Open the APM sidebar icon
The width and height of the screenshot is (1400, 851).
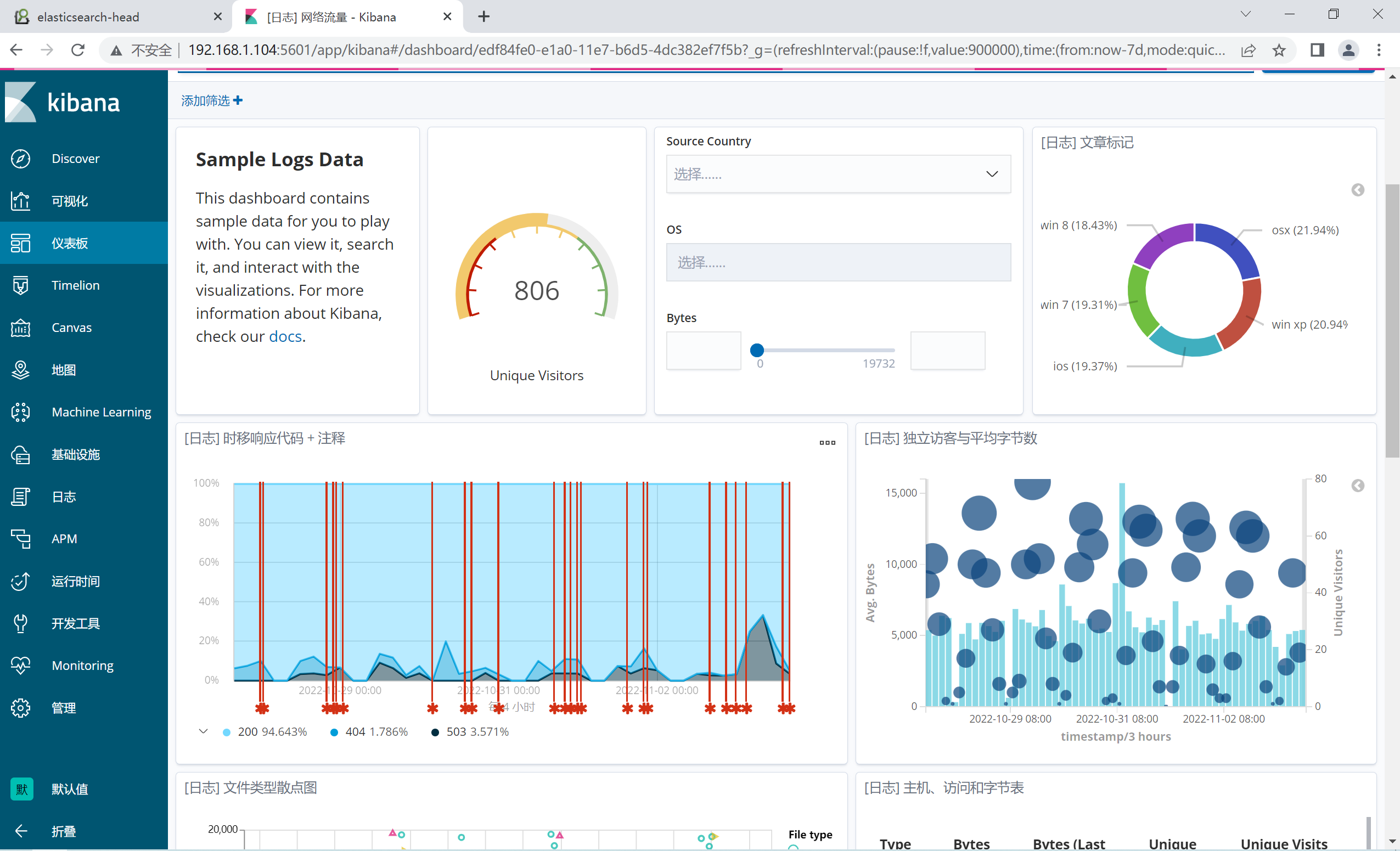coord(20,539)
